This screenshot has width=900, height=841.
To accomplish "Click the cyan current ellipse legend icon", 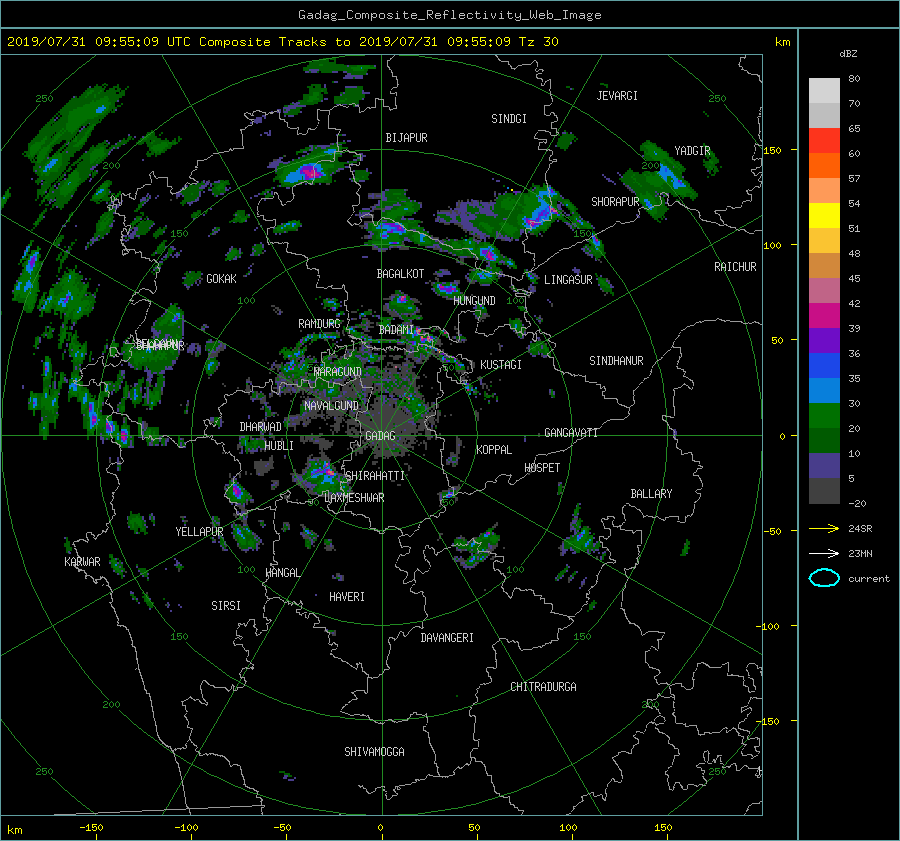I will point(824,578).
